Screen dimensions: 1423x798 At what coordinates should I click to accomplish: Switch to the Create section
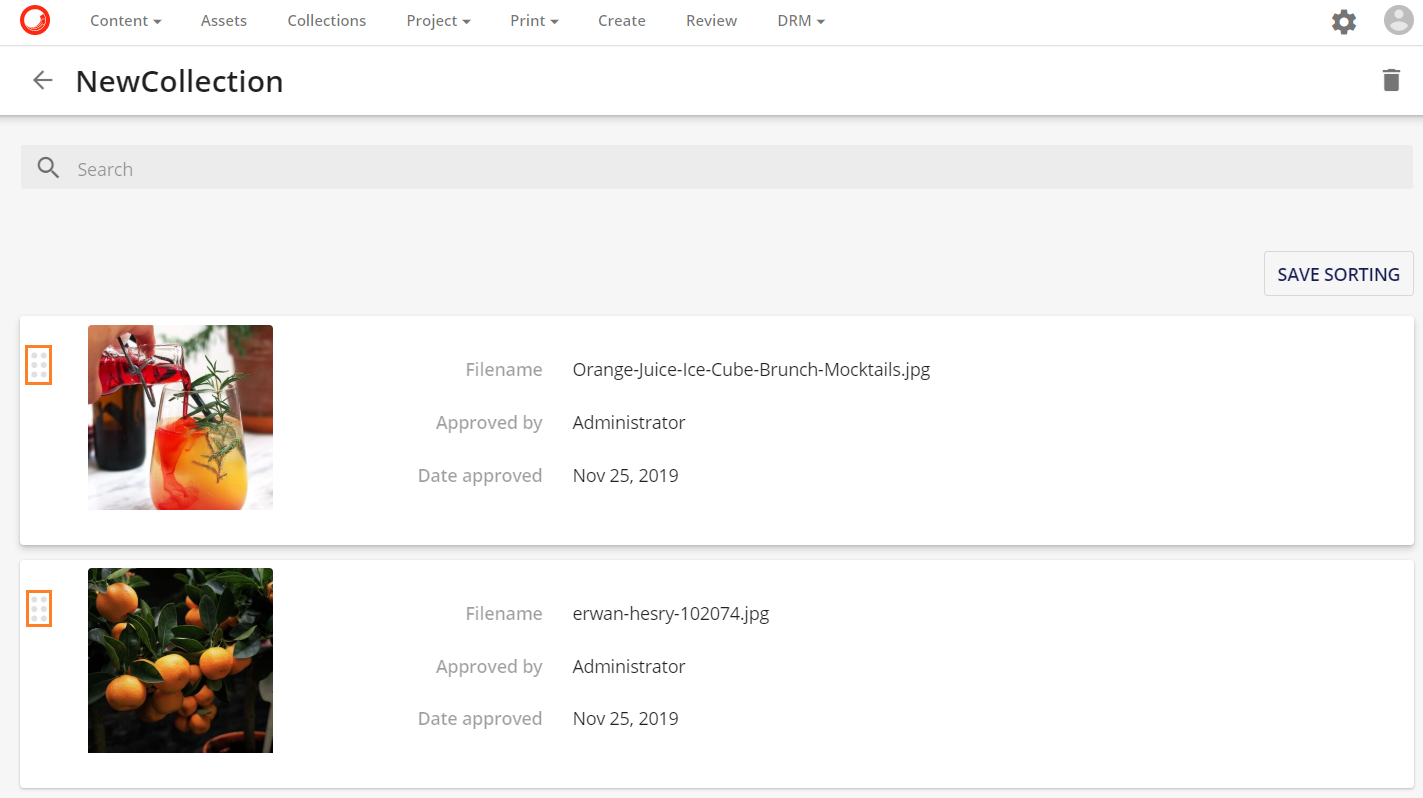tap(621, 20)
